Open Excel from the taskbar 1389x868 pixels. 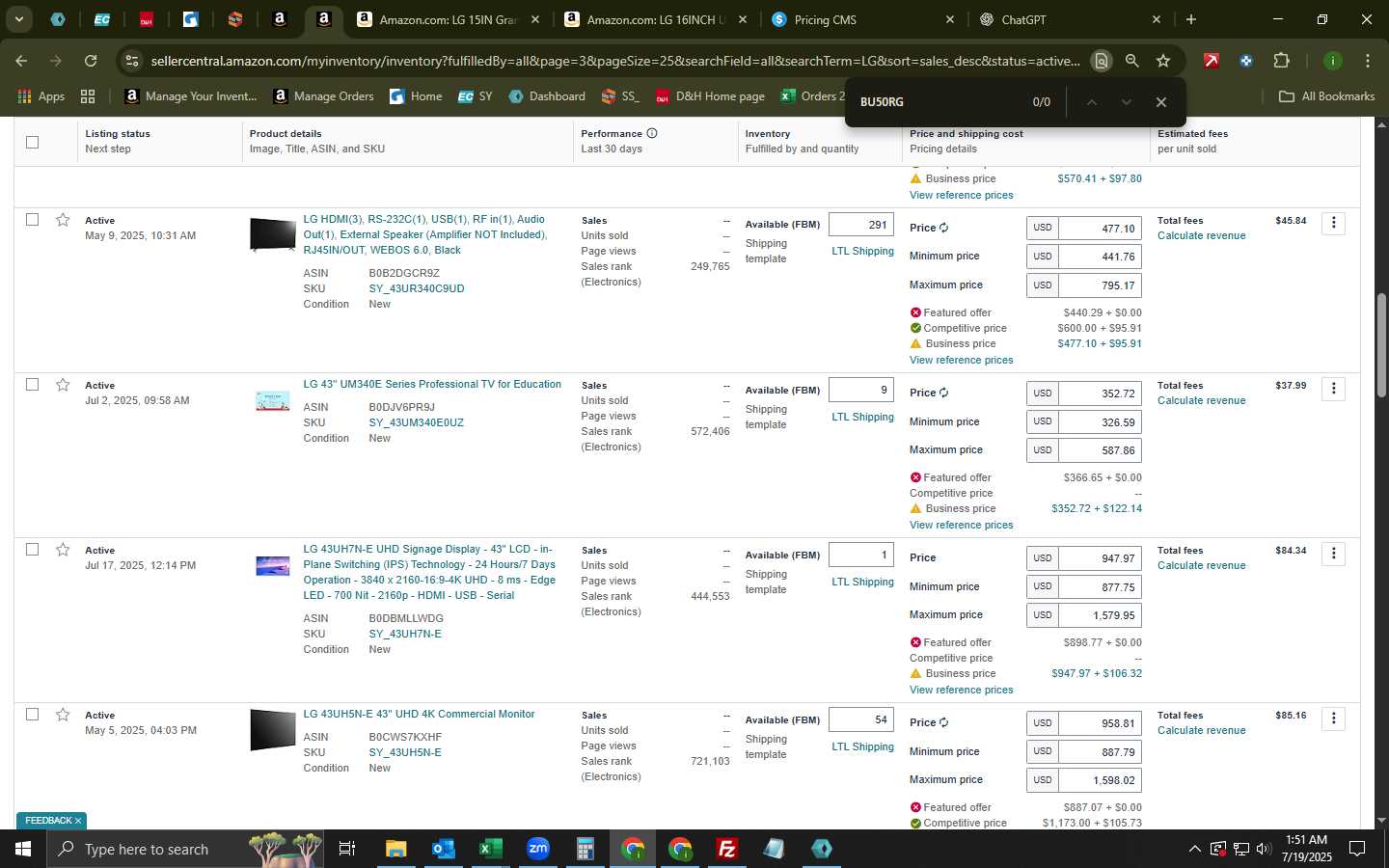tap(490, 849)
